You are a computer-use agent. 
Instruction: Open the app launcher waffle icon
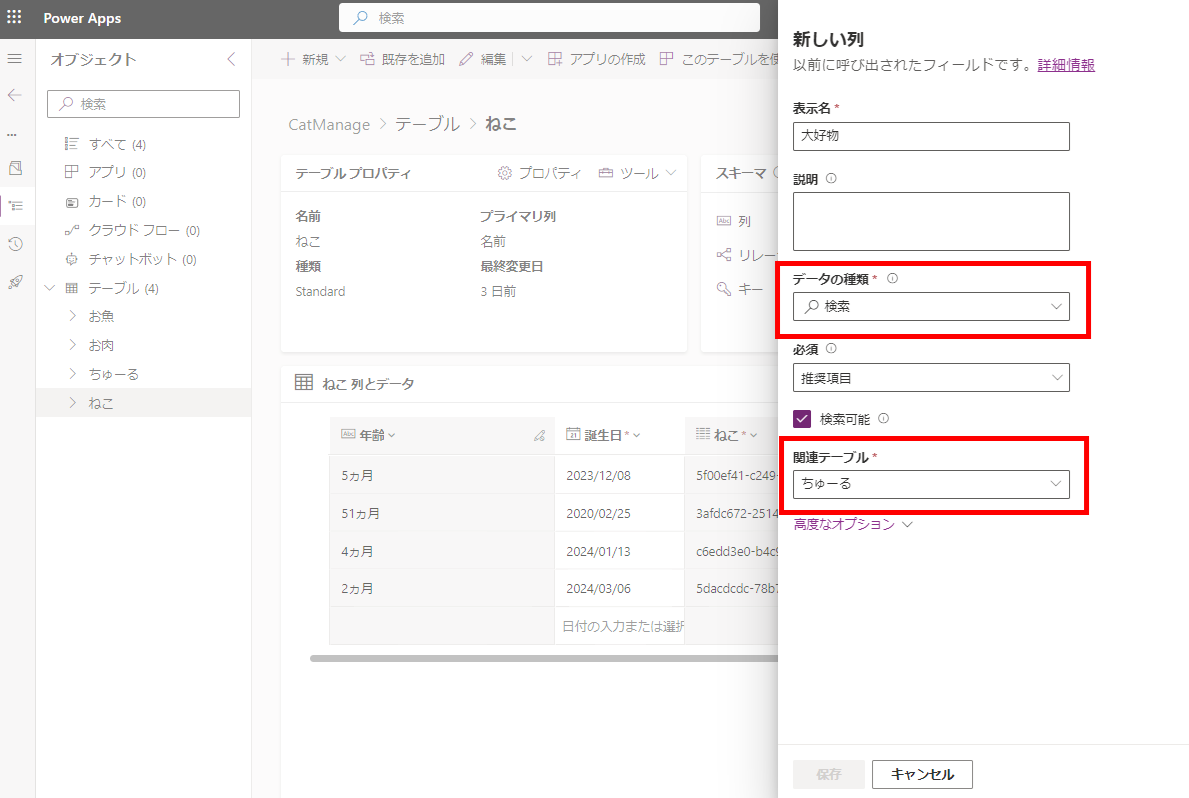[14, 17]
